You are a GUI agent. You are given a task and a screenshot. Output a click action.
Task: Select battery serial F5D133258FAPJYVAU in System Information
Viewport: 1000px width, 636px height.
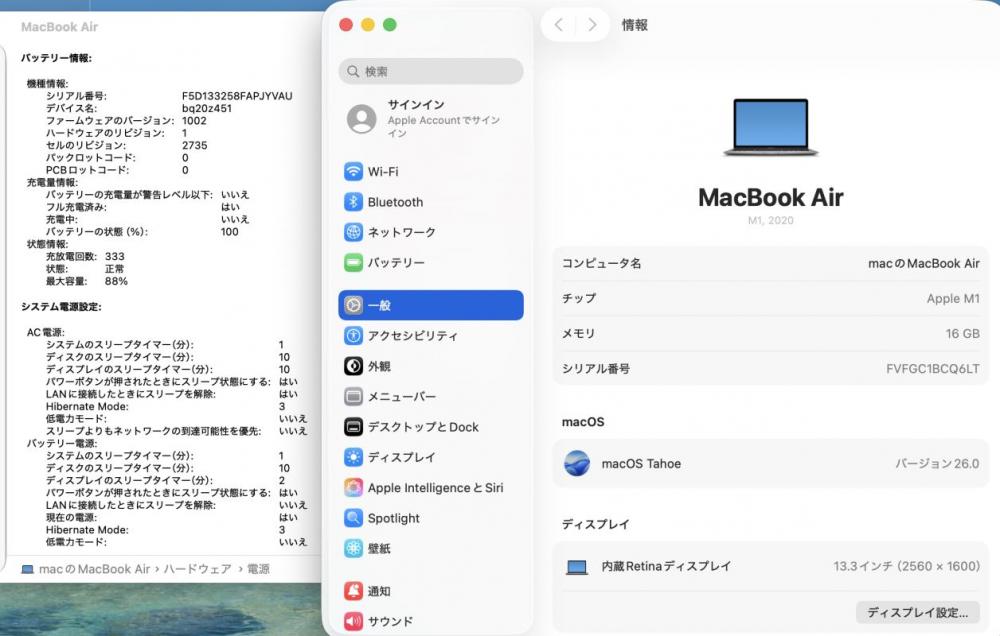click(237, 96)
